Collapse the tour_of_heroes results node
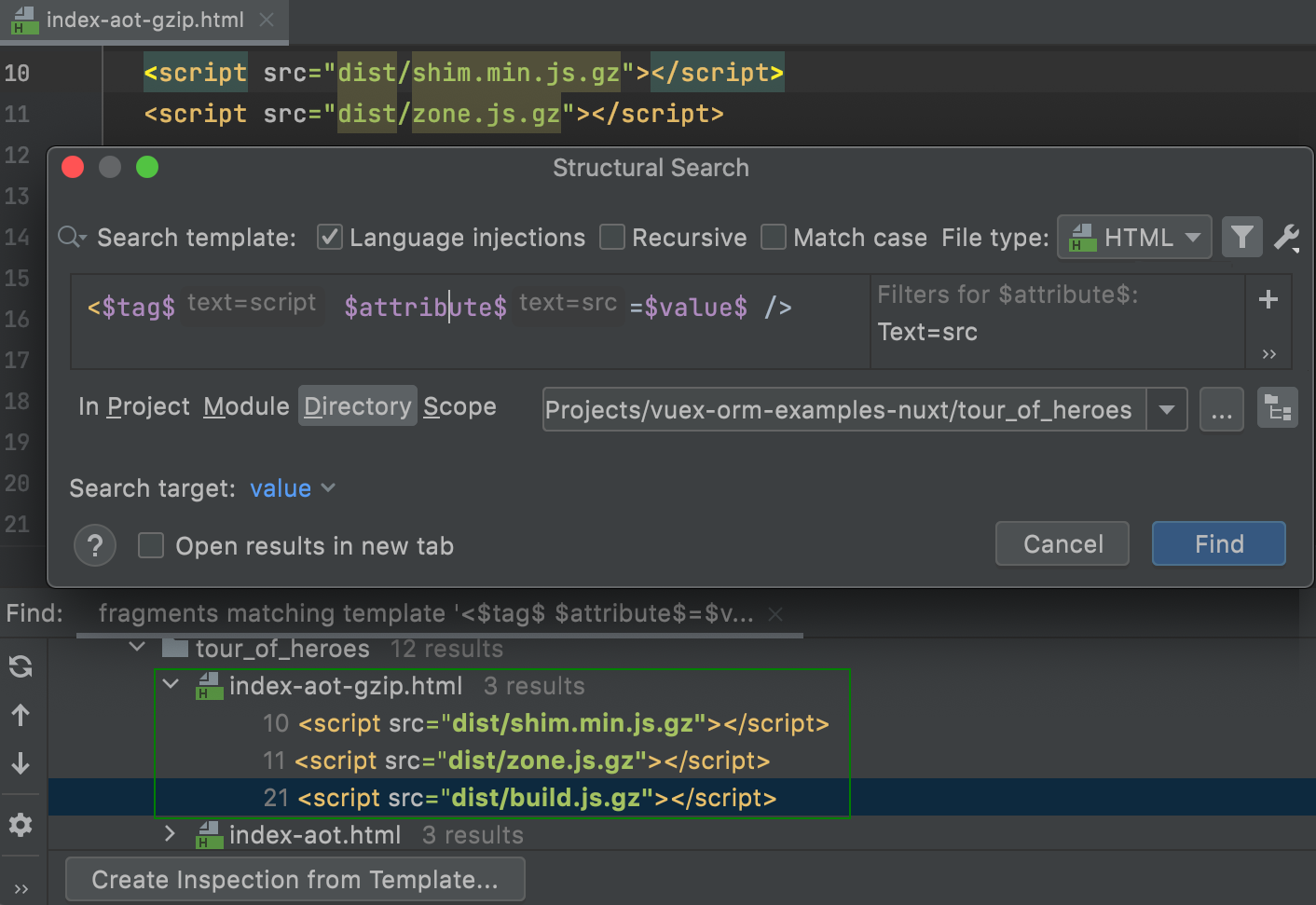The width and height of the screenshot is (1316, 905). coord(136,647)
